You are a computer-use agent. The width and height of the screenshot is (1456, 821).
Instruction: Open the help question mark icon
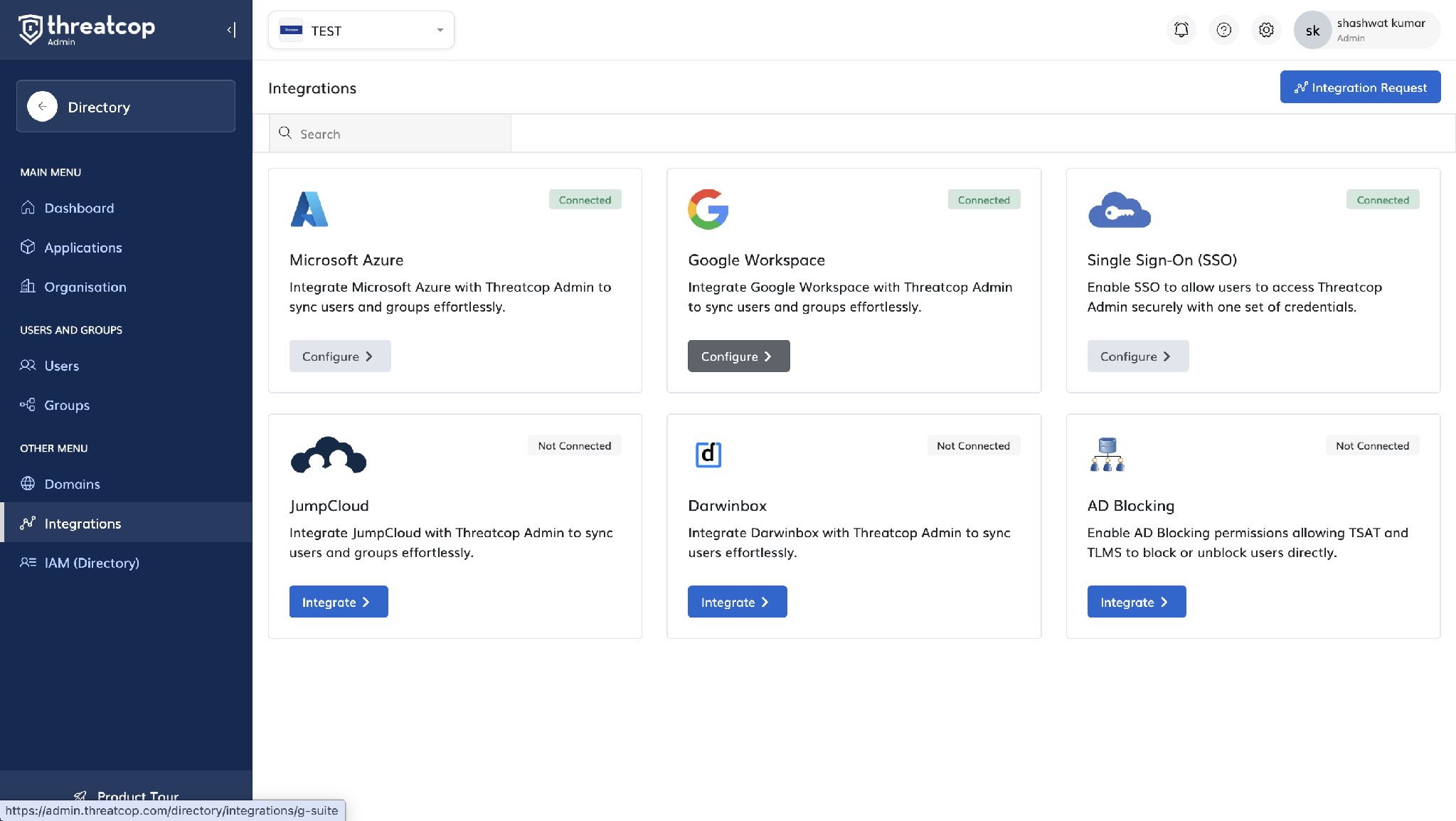1224,30
